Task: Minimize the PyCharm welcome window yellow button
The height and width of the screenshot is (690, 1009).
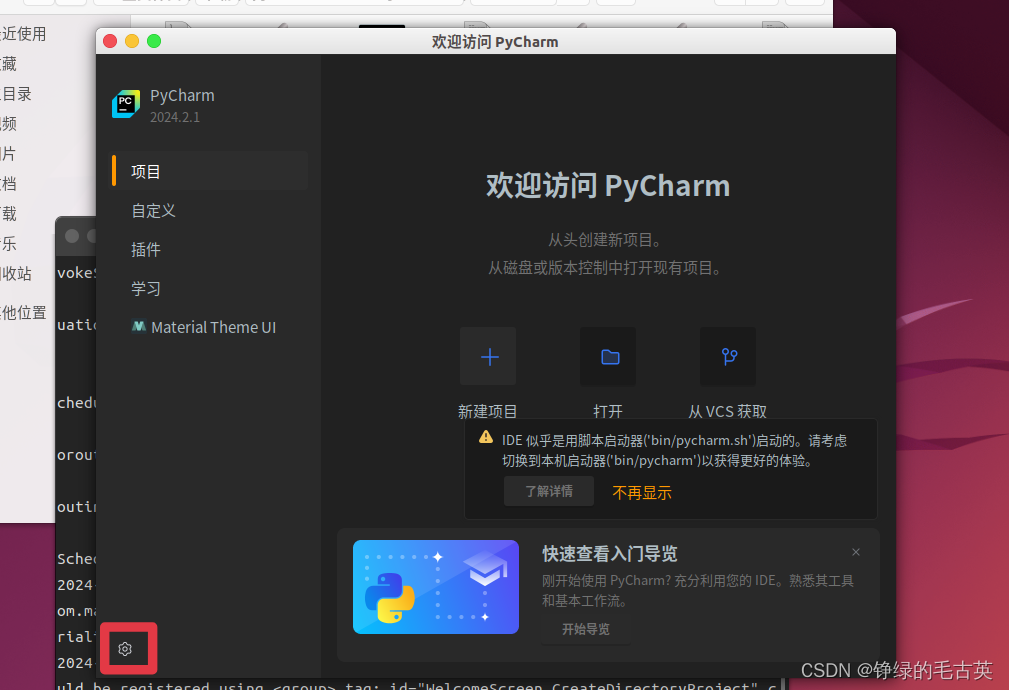Action: [x=132, y=41]
